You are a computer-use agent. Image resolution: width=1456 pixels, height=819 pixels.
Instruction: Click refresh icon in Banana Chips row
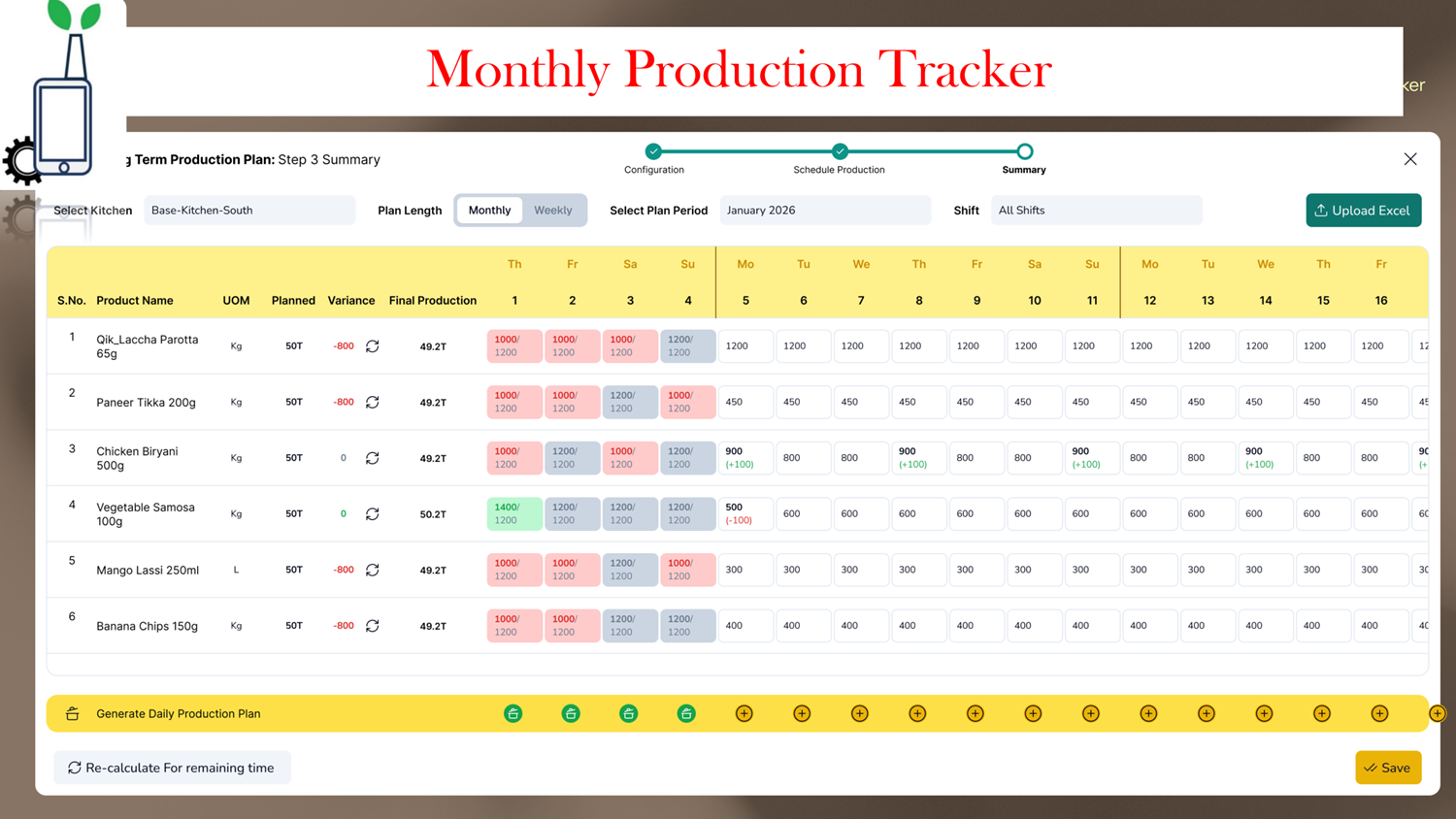coord(372,626)
